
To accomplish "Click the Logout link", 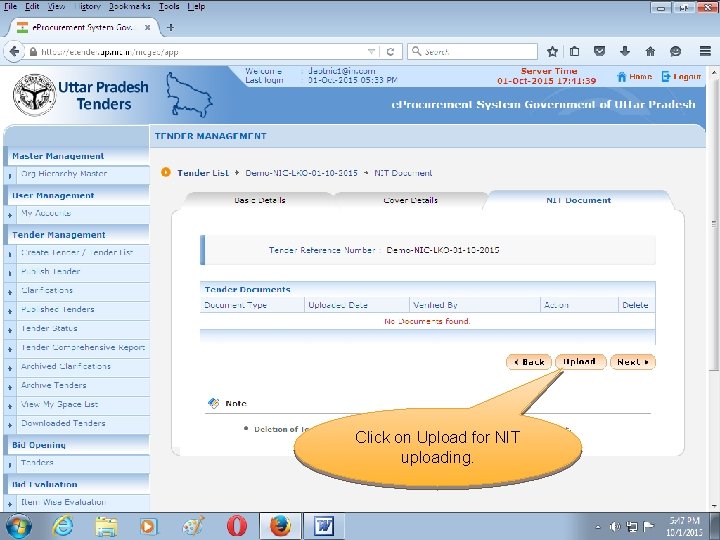I will tap(681, 77).
